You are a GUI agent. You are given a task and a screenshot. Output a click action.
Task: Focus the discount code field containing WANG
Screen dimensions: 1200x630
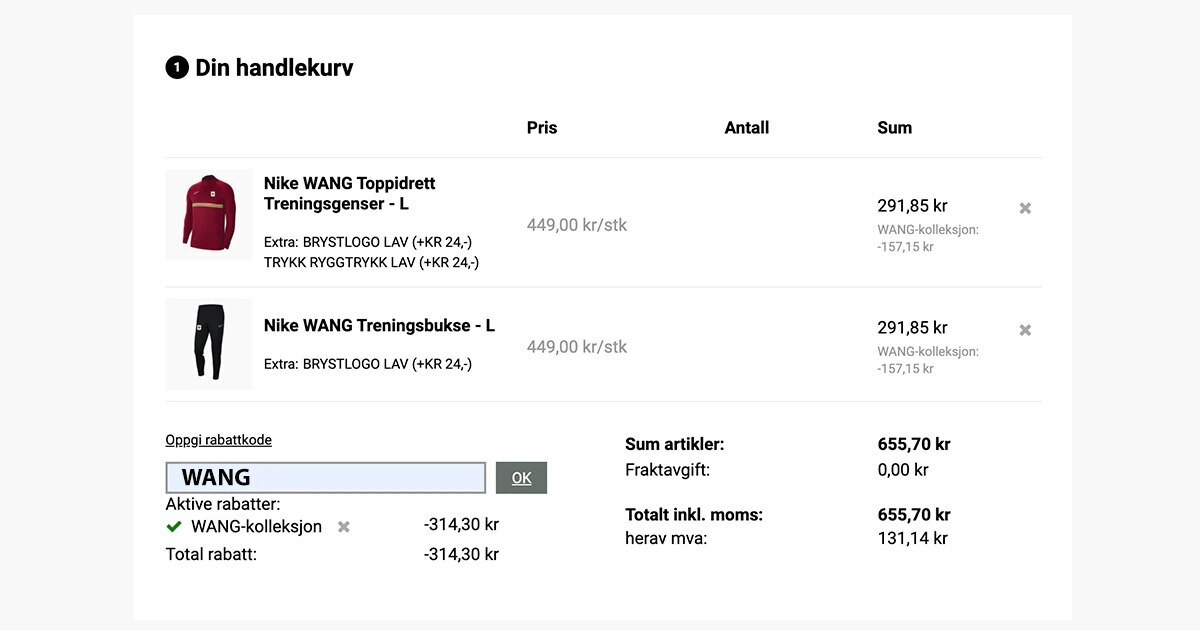(x=326, y=478)
